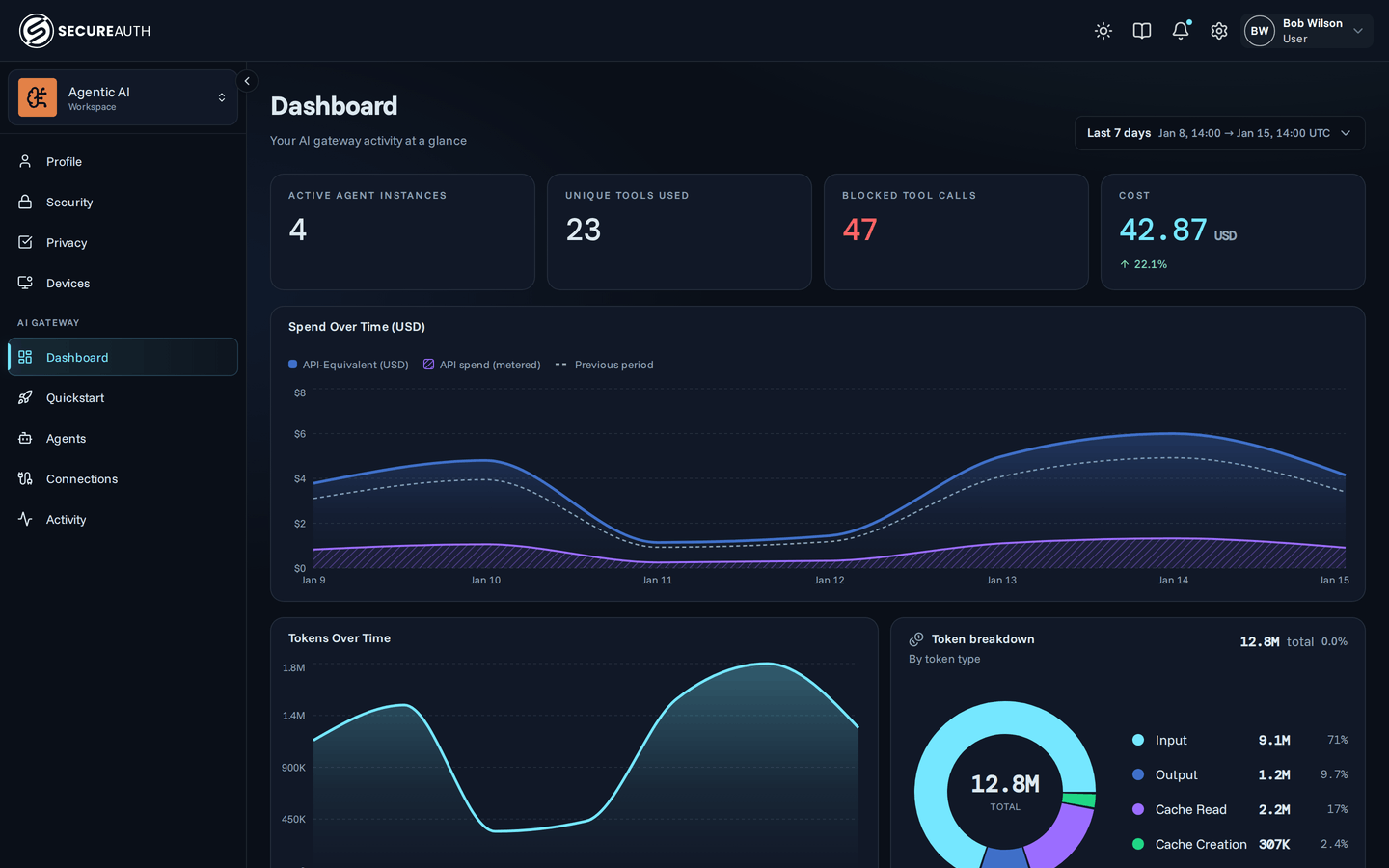Click the Cache Read purple dot

coord(1138,809)
